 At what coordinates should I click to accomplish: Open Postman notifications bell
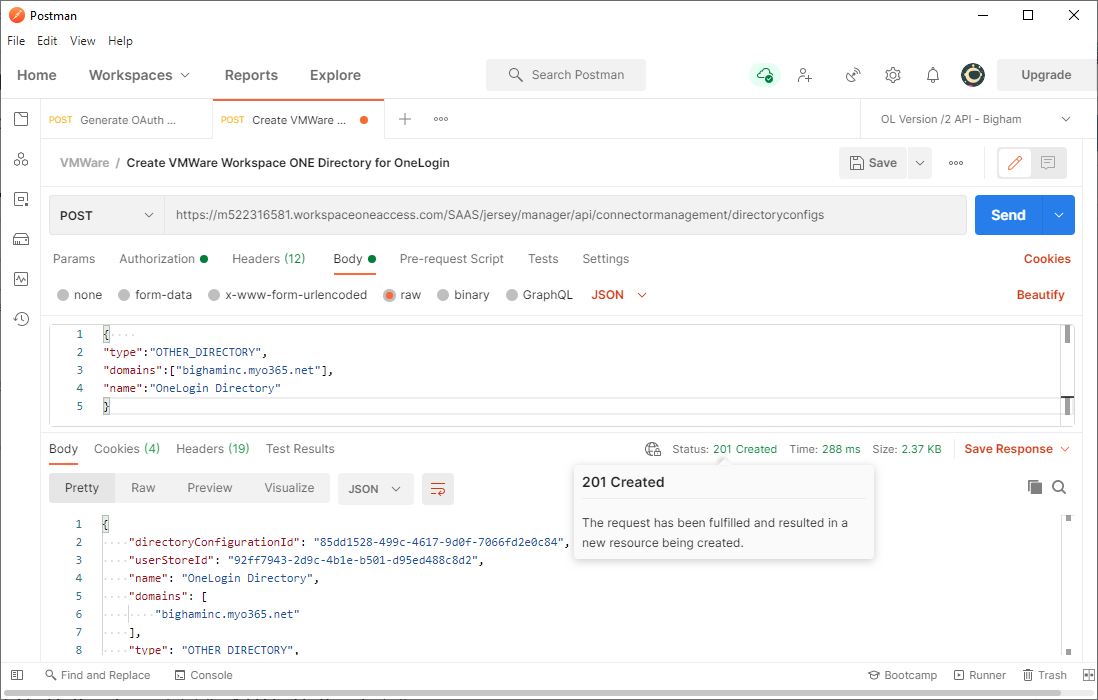tap(932, 75)
